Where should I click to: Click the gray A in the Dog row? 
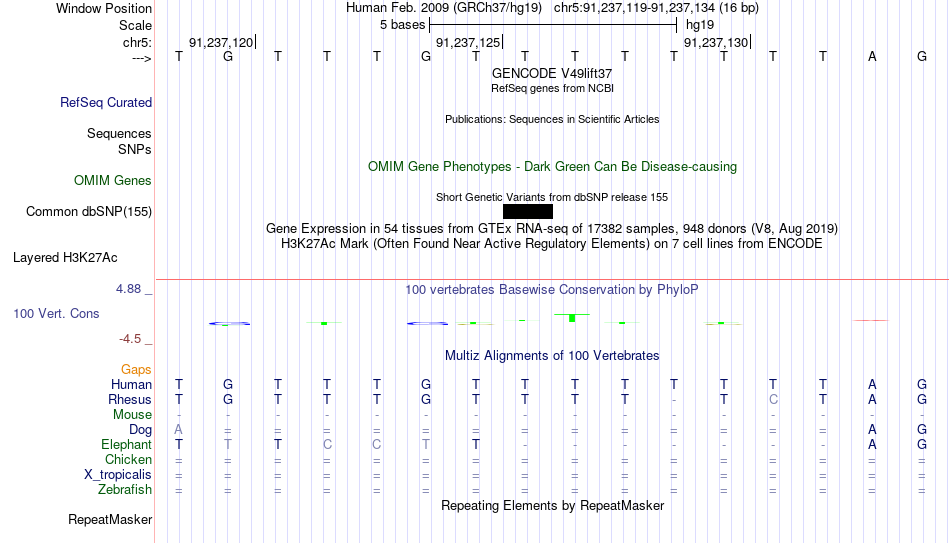tap(178, 429)
